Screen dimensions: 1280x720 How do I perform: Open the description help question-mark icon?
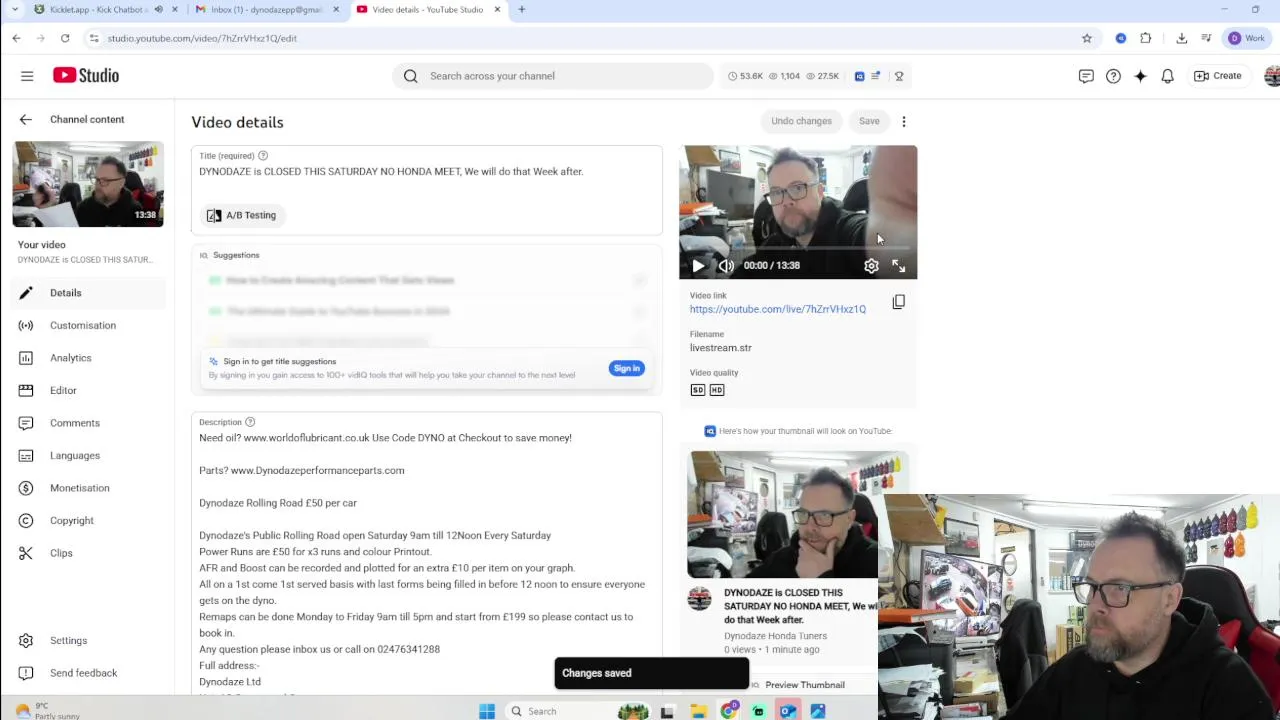click(250, 422)
